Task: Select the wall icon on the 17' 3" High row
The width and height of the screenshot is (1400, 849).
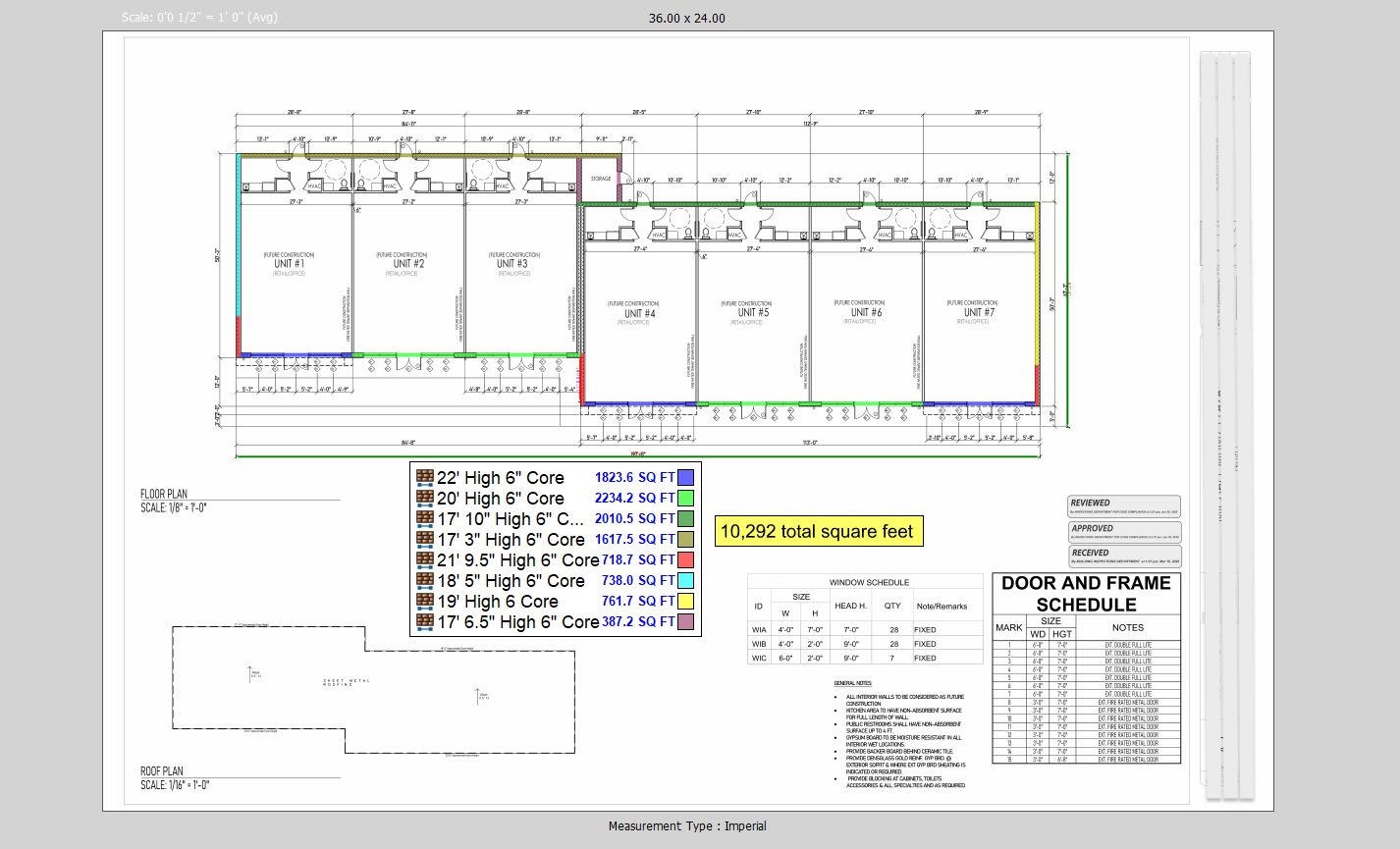Action: [425, 539]
